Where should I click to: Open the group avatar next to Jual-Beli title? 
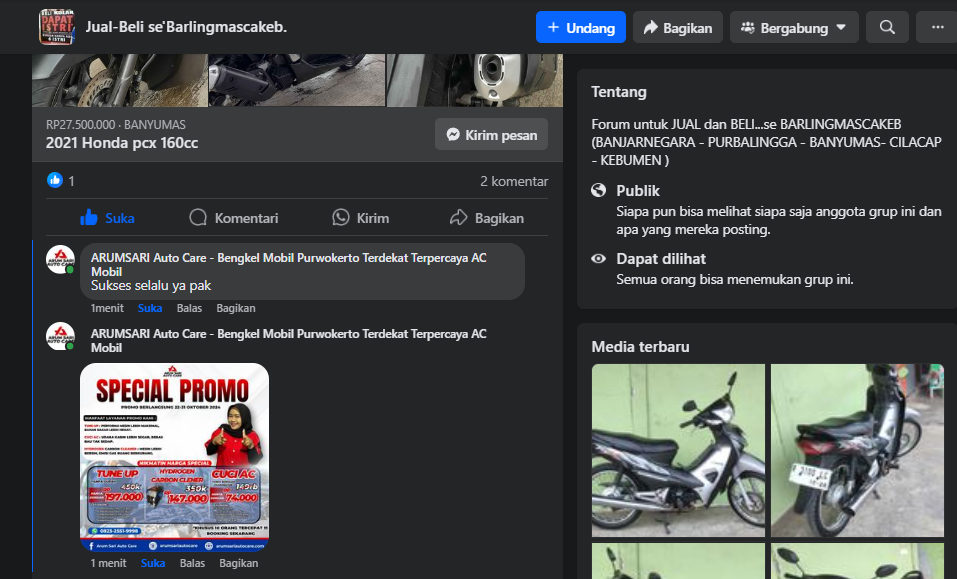57,27
